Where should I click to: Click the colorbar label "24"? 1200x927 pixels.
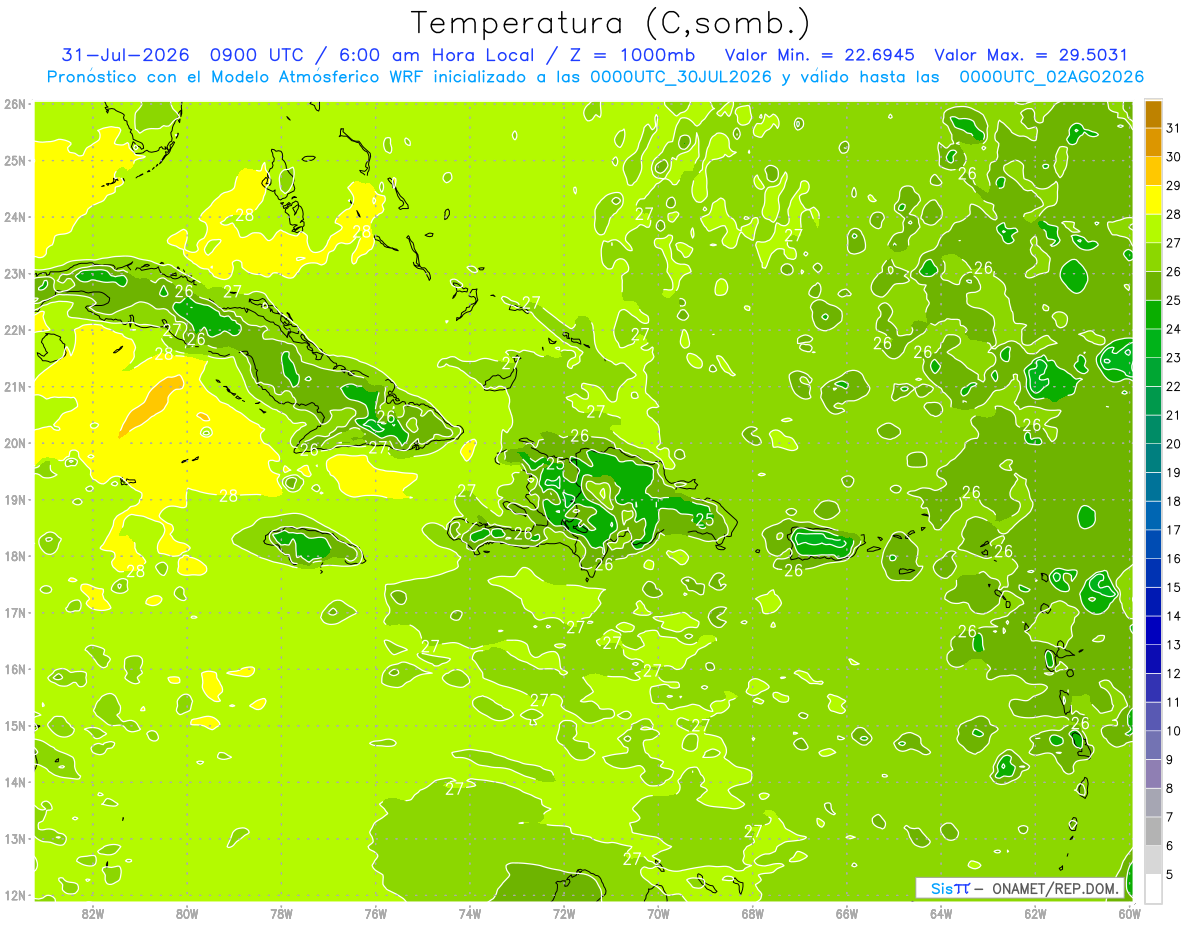tap(1174, 329)
